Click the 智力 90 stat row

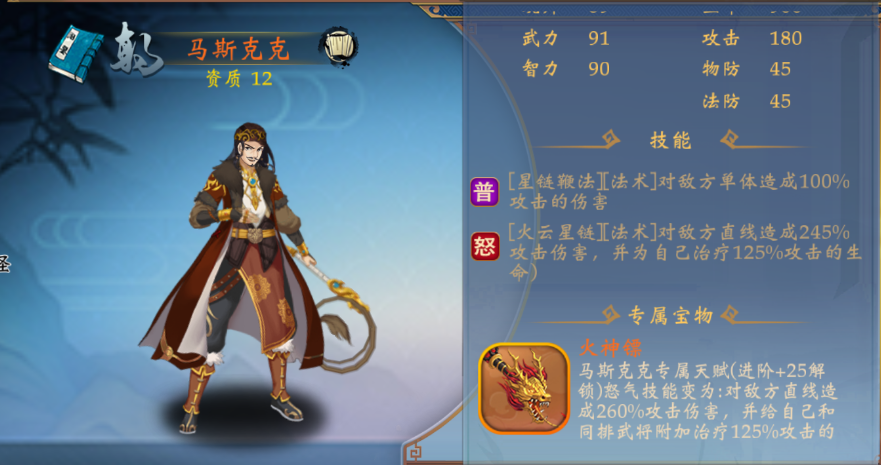[x=566, y=69]
